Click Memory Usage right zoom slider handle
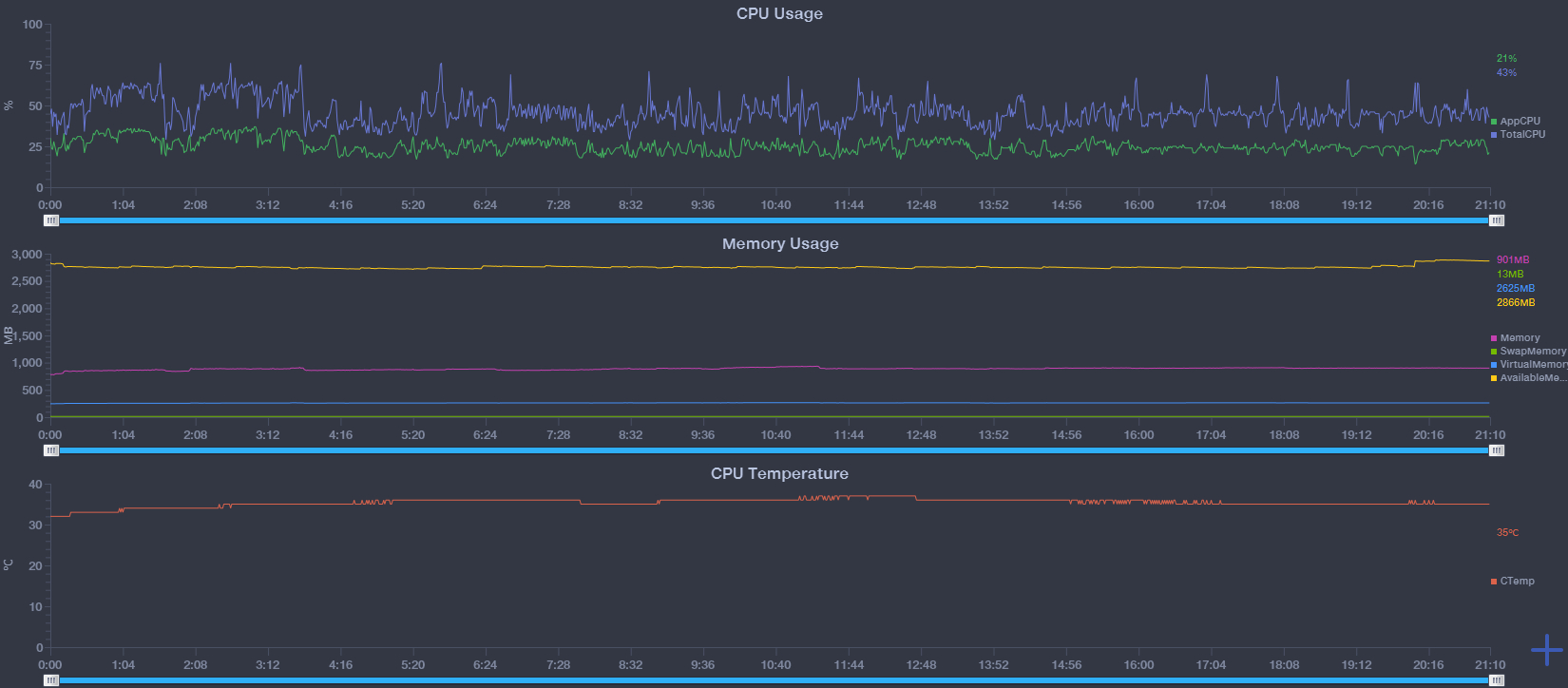This screenshot has width=1568, height=688. point(1497,450)
